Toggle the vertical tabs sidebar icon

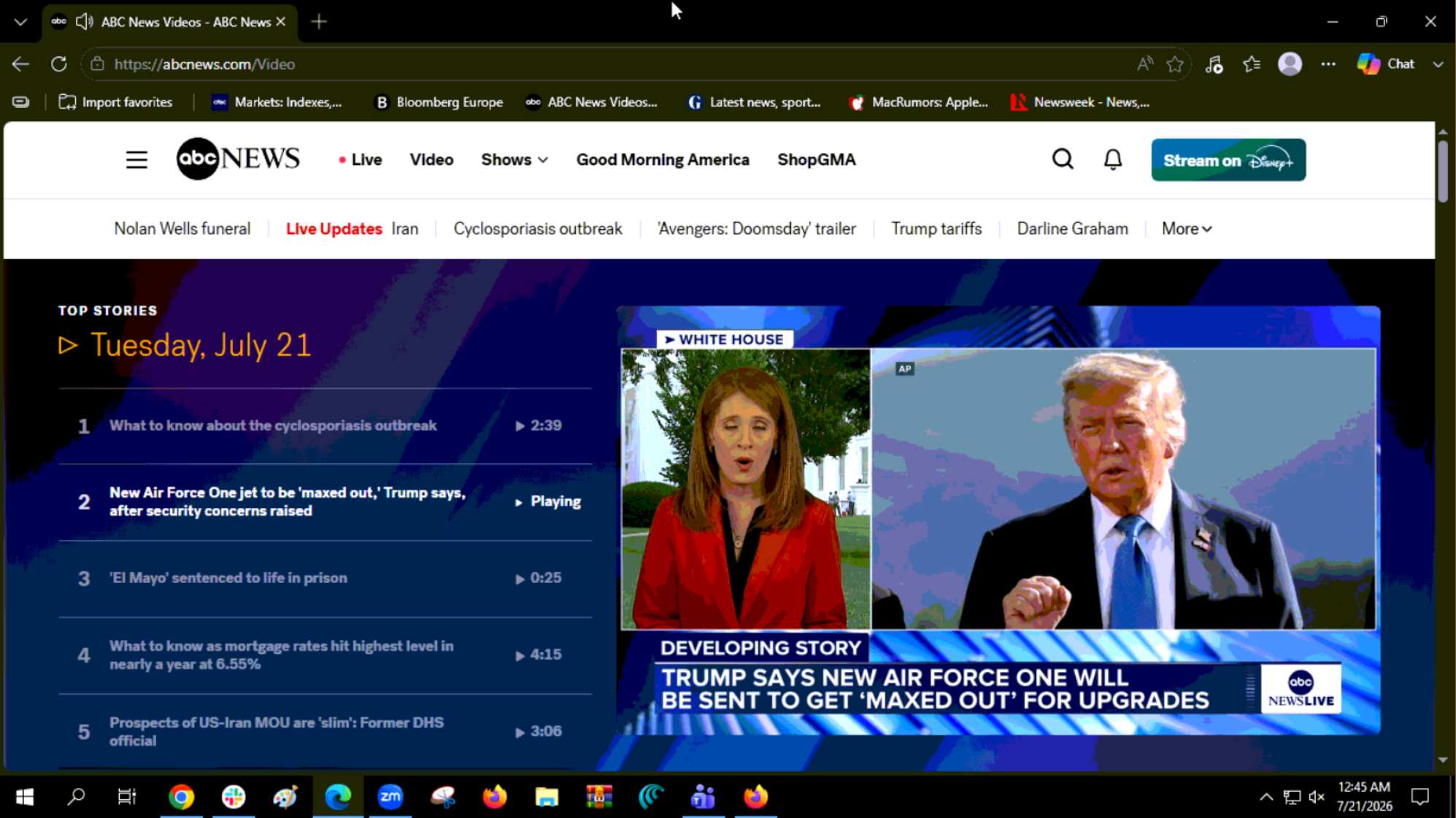pyautogui.click(x=20, y=102)
